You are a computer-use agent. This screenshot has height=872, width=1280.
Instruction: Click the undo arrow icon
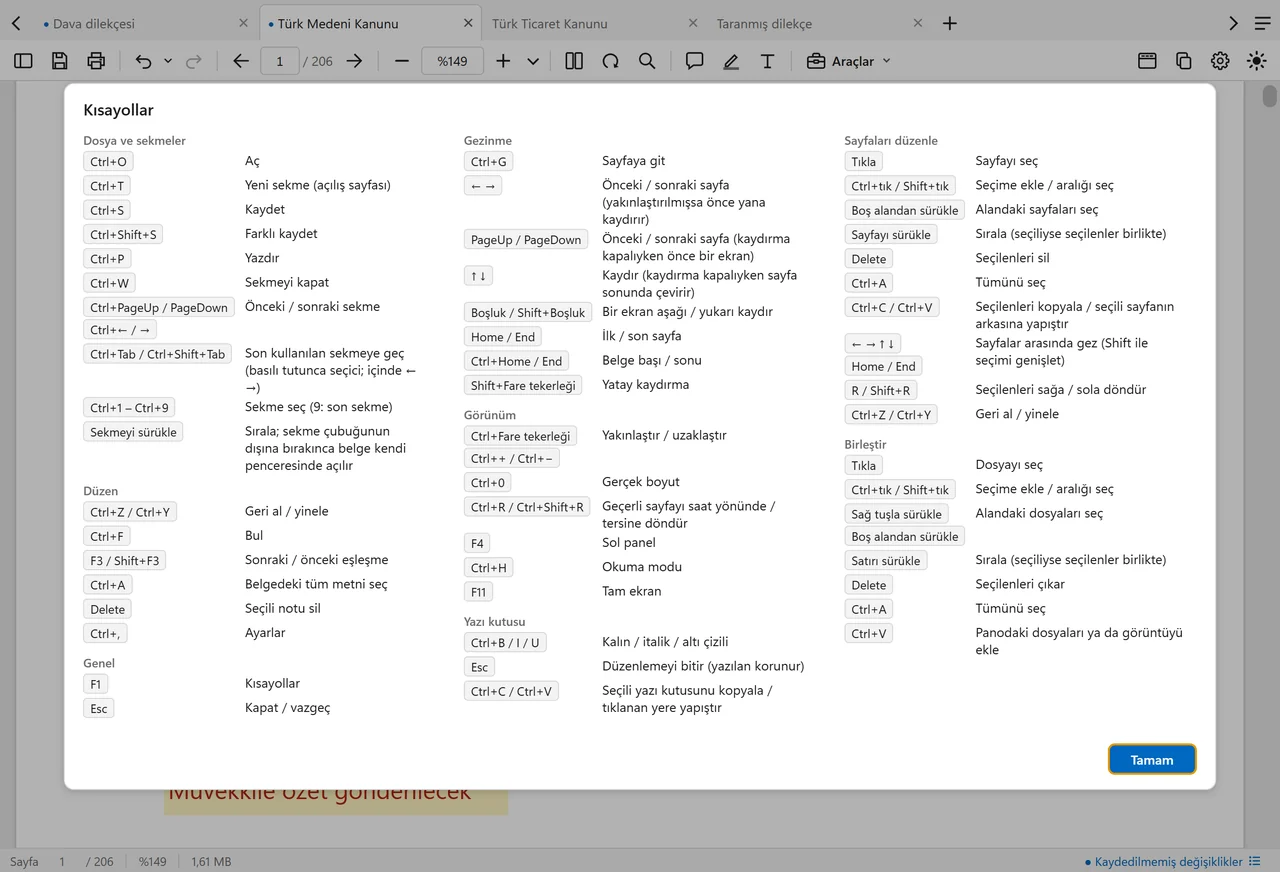pos(143,61)
